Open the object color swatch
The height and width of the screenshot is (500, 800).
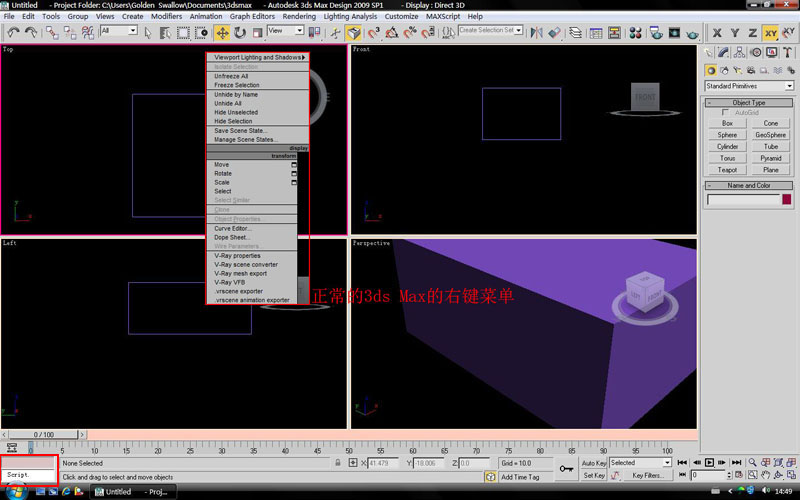coord(787,200)
